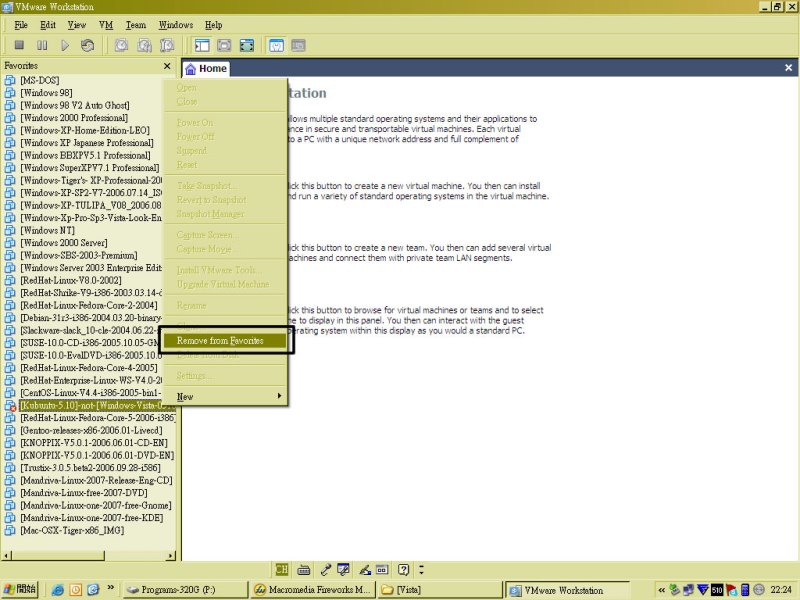
Task: Click the Suspend pause toolbar icon
Action: [42, 45]
